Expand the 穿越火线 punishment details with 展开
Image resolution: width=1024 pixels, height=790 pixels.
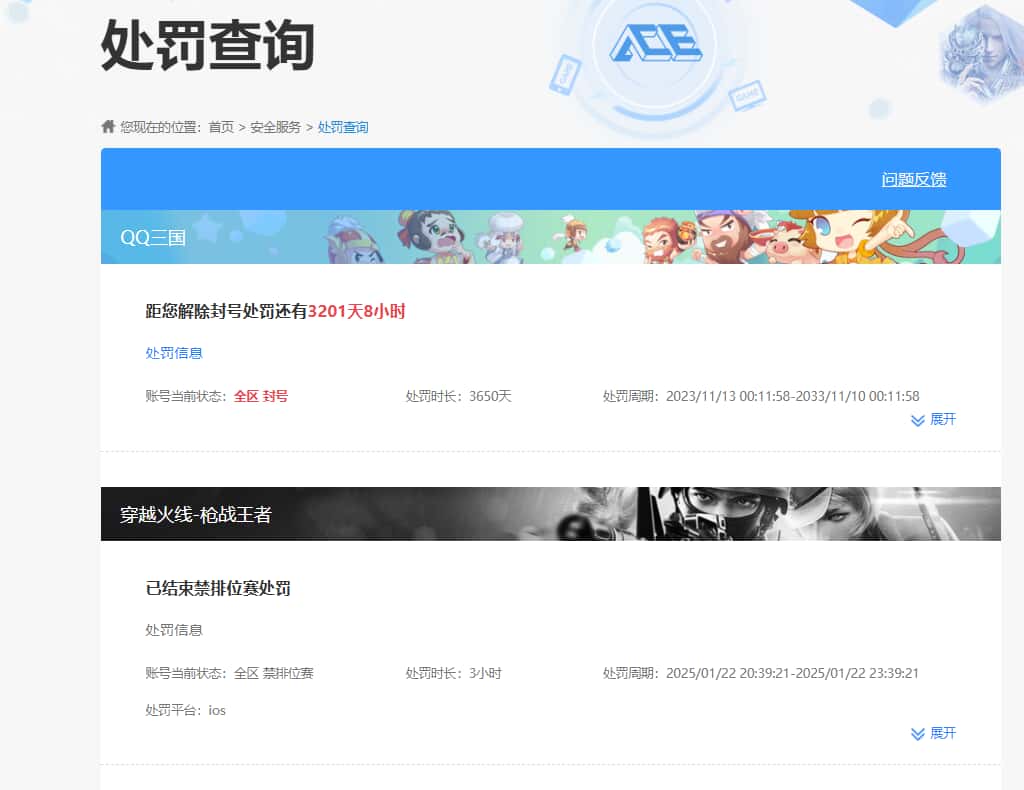coord(933,733)
